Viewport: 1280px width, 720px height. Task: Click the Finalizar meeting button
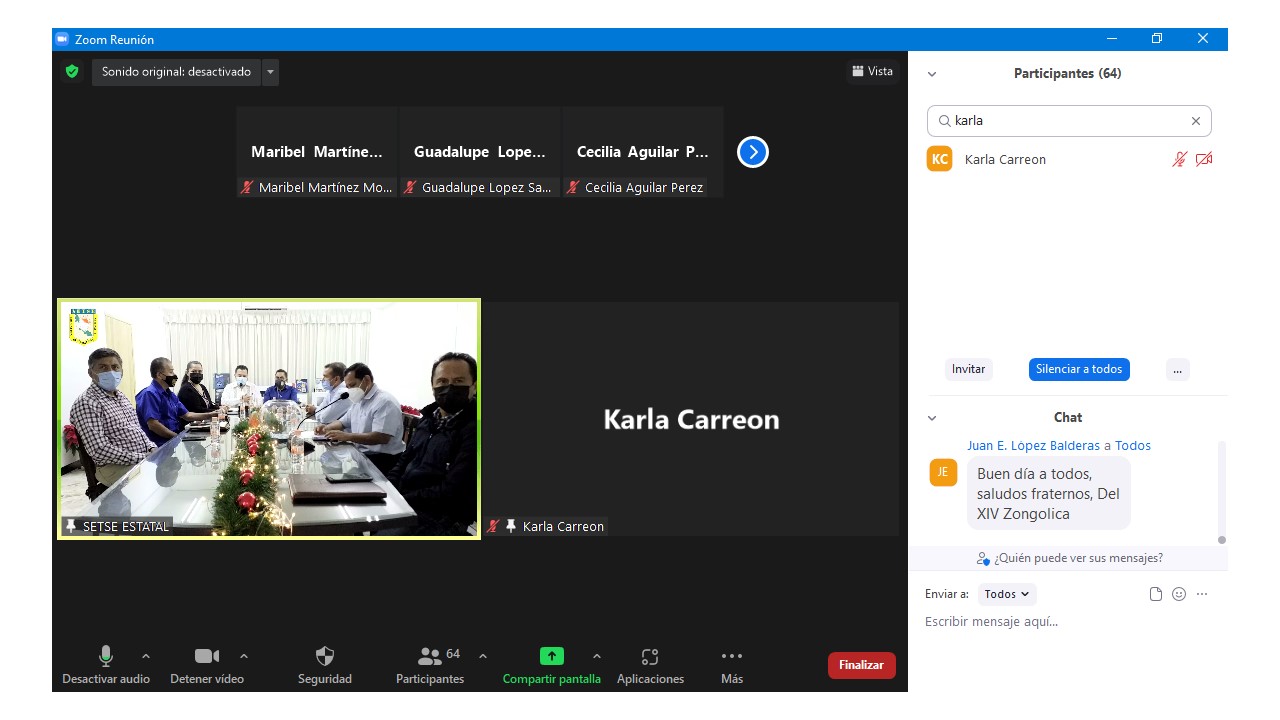coord(861,665)
